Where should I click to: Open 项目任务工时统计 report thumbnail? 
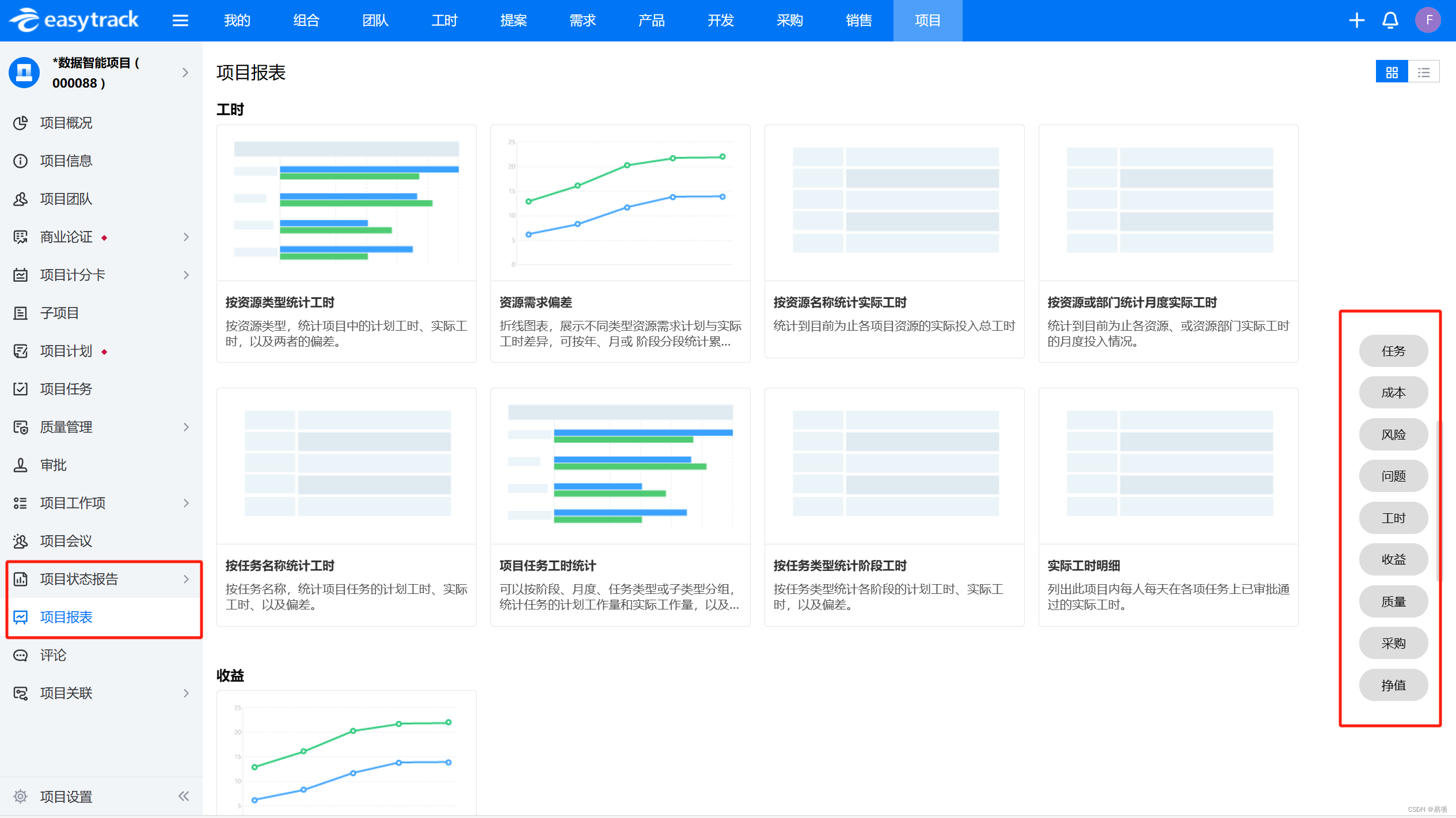click(x=620, y=466)
